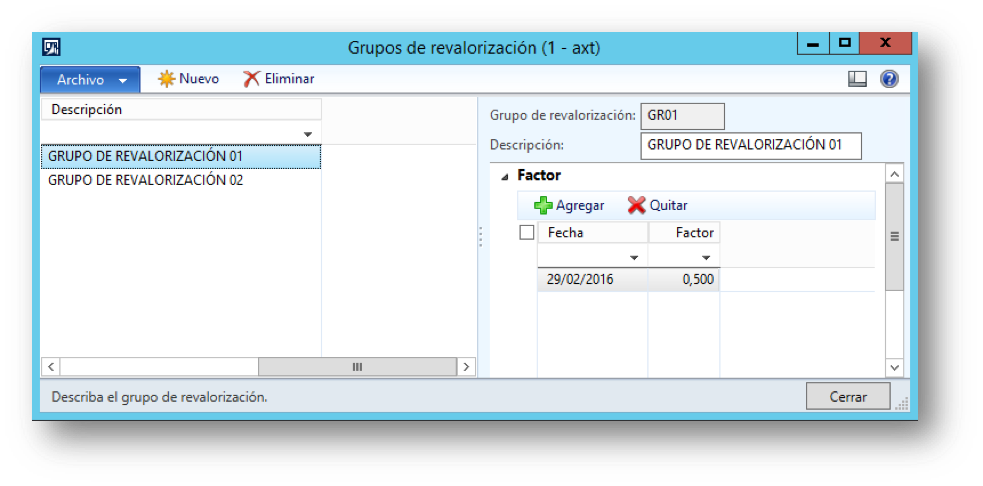Screen dimensions: 983x486
Task: Click the Descripción column header in list
Action: pos(181,110)
